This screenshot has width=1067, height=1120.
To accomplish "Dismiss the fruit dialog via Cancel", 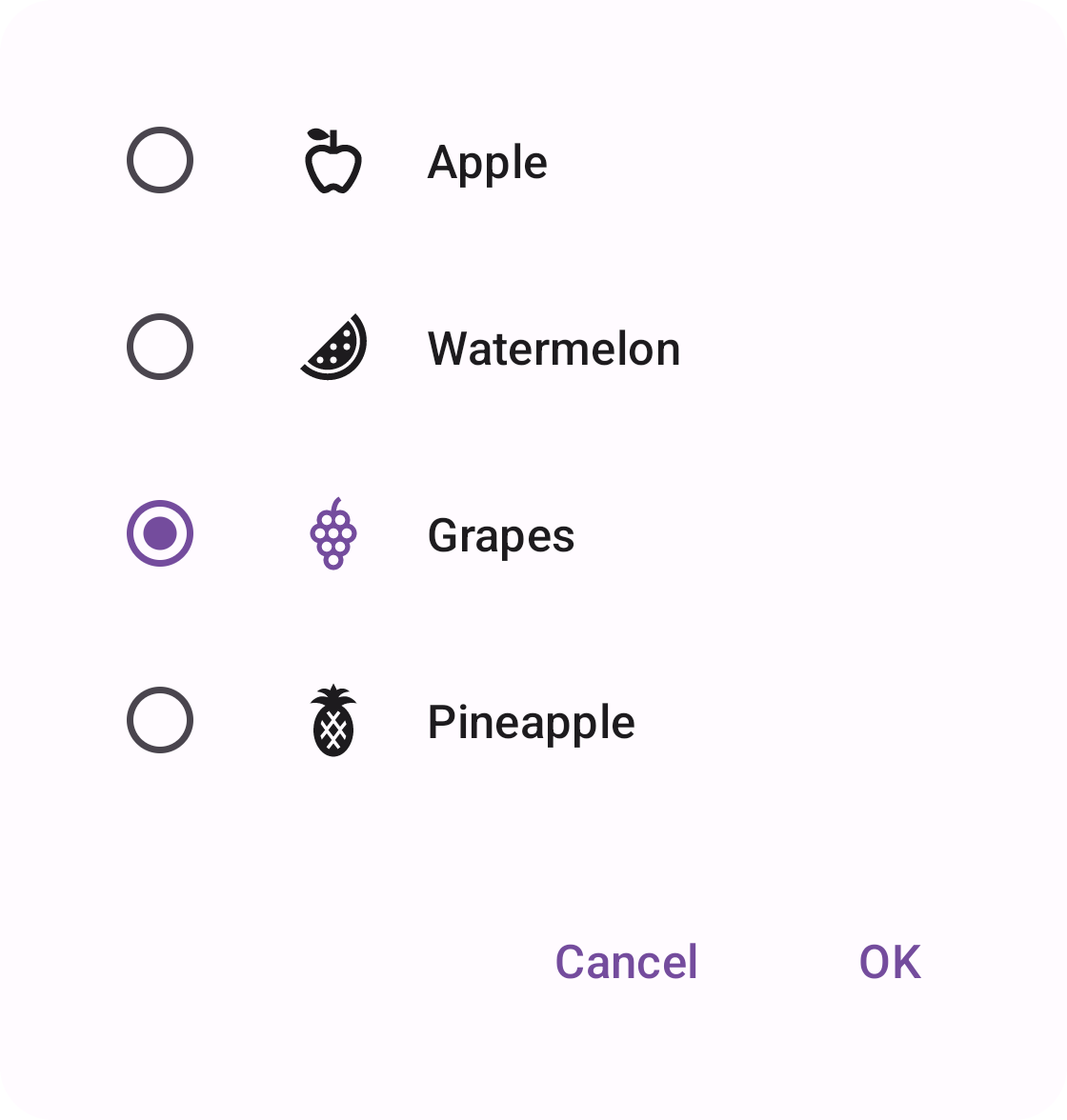I will pyautogui.click(x=626, y=962).
